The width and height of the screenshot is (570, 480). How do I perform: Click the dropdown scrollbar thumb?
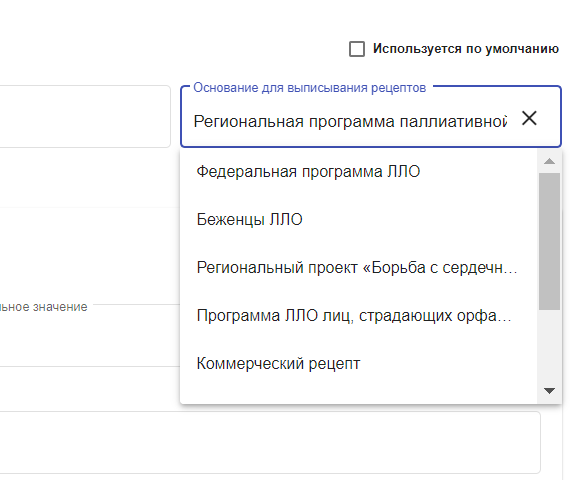pyautogui.click(x=549, y=241)
